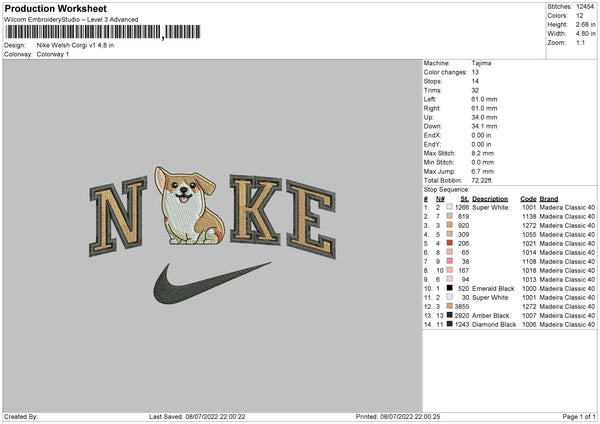
Task: Click the 'Emerald Black' description text
Action: click(493, 288)
